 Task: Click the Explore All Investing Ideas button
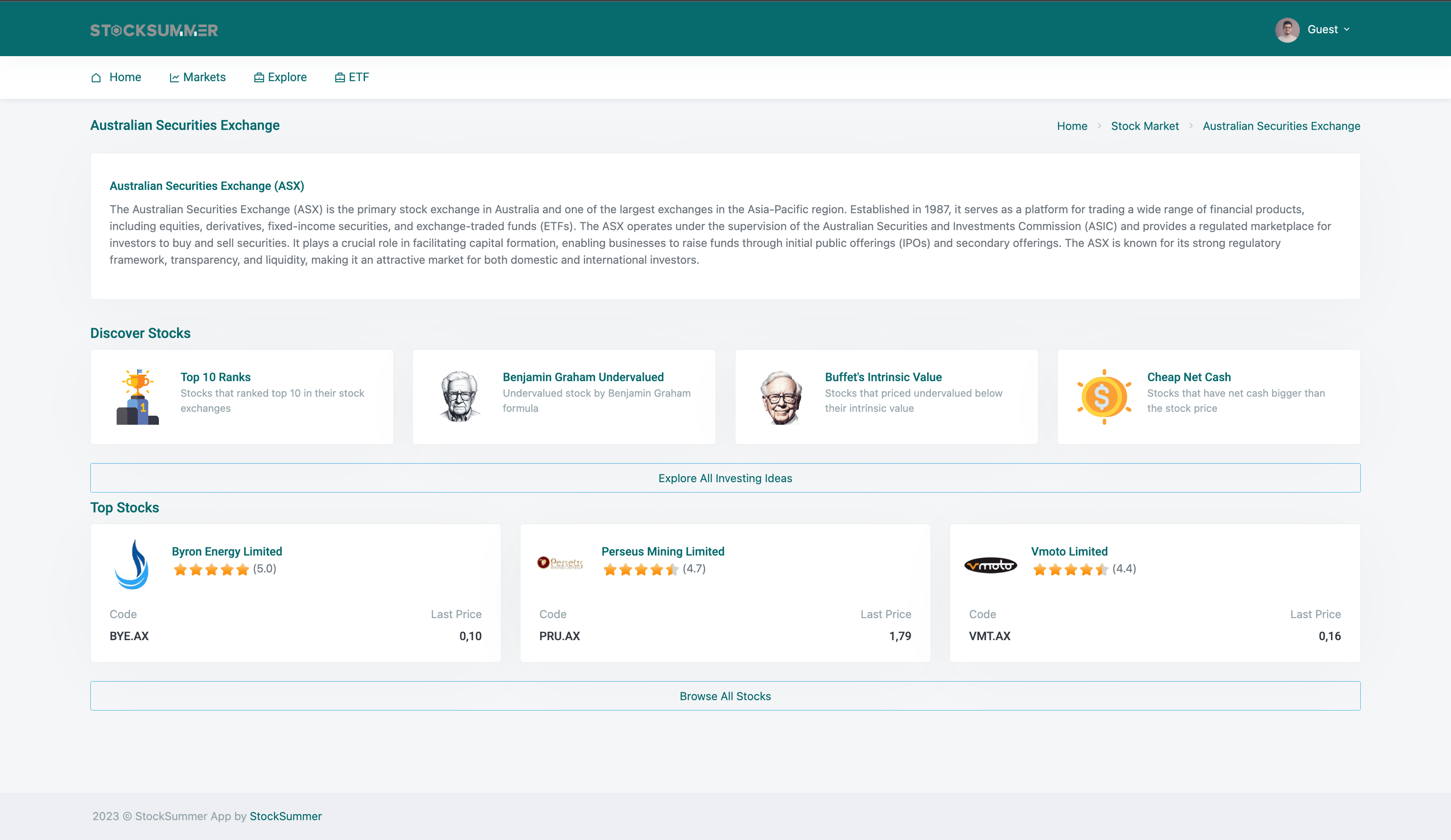click(725, 477)
